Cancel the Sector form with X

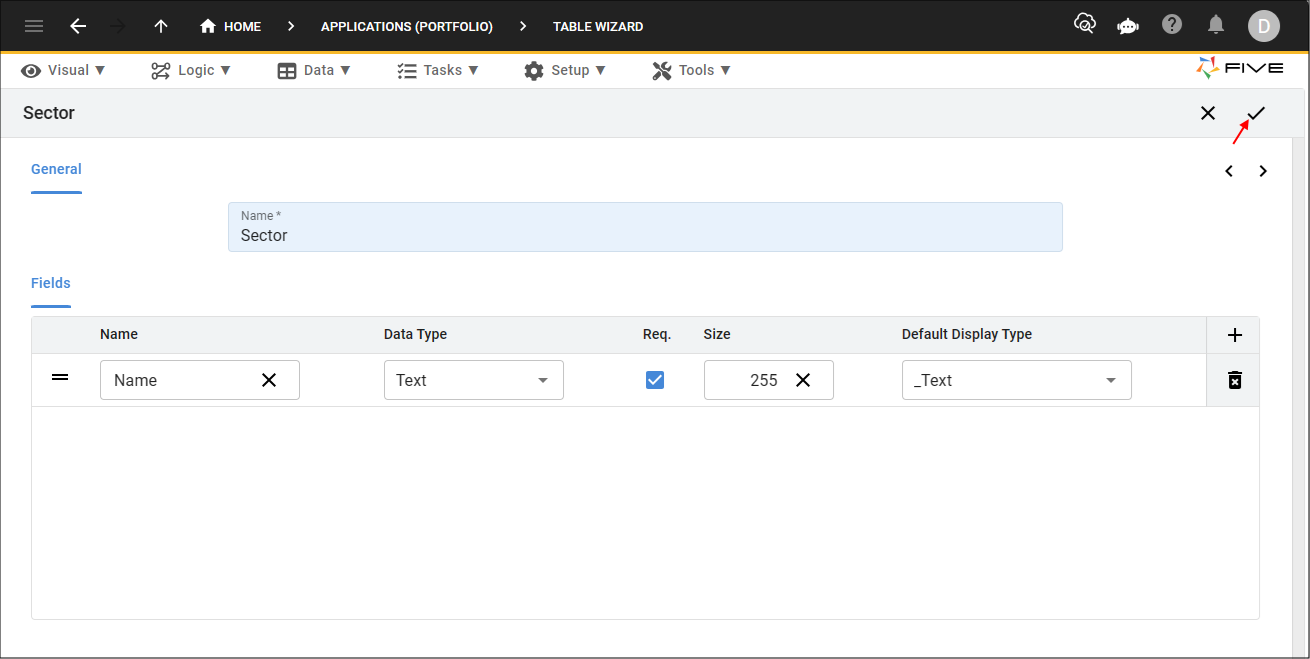click(1208, 113)
